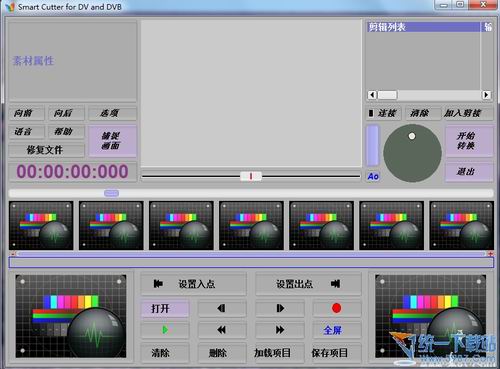Click the 设置入点 set in-point button

click(193, 284)
